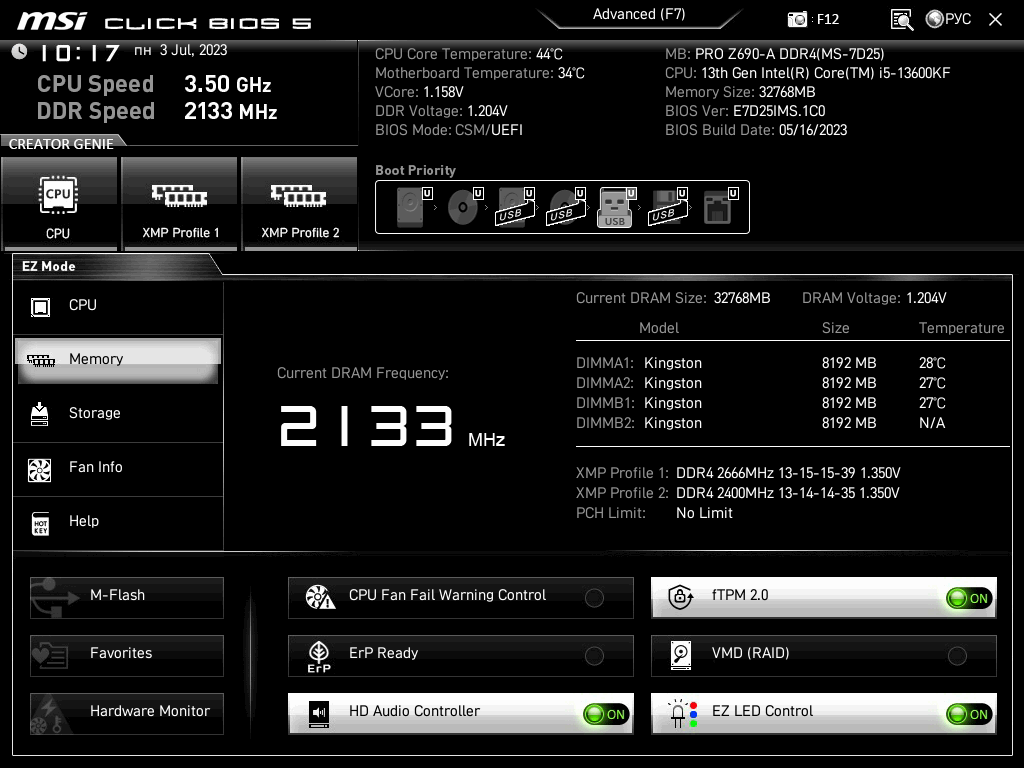Show the Fan Info sidebar tab
1024x768 pixels.
coord(118,468)
